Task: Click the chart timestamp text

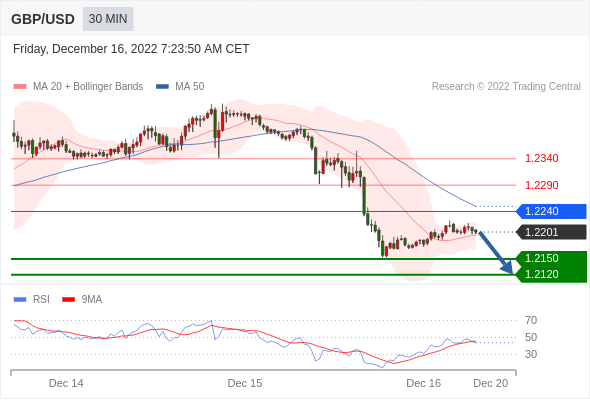Action: point(131,49)
